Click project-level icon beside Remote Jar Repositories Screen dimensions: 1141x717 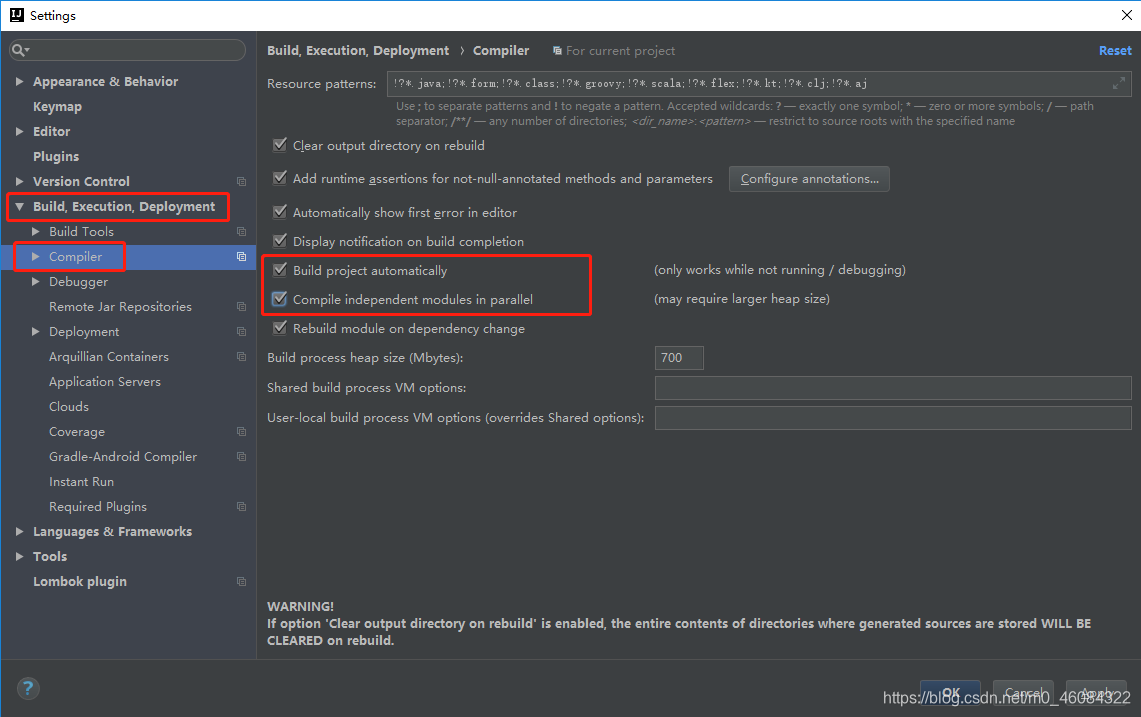(x=242, y=307)
